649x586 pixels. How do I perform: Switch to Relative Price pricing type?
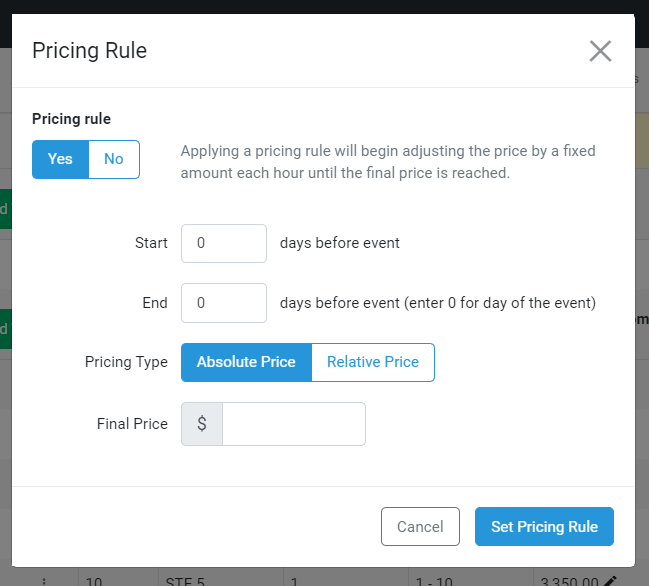[x=373, y=362]
